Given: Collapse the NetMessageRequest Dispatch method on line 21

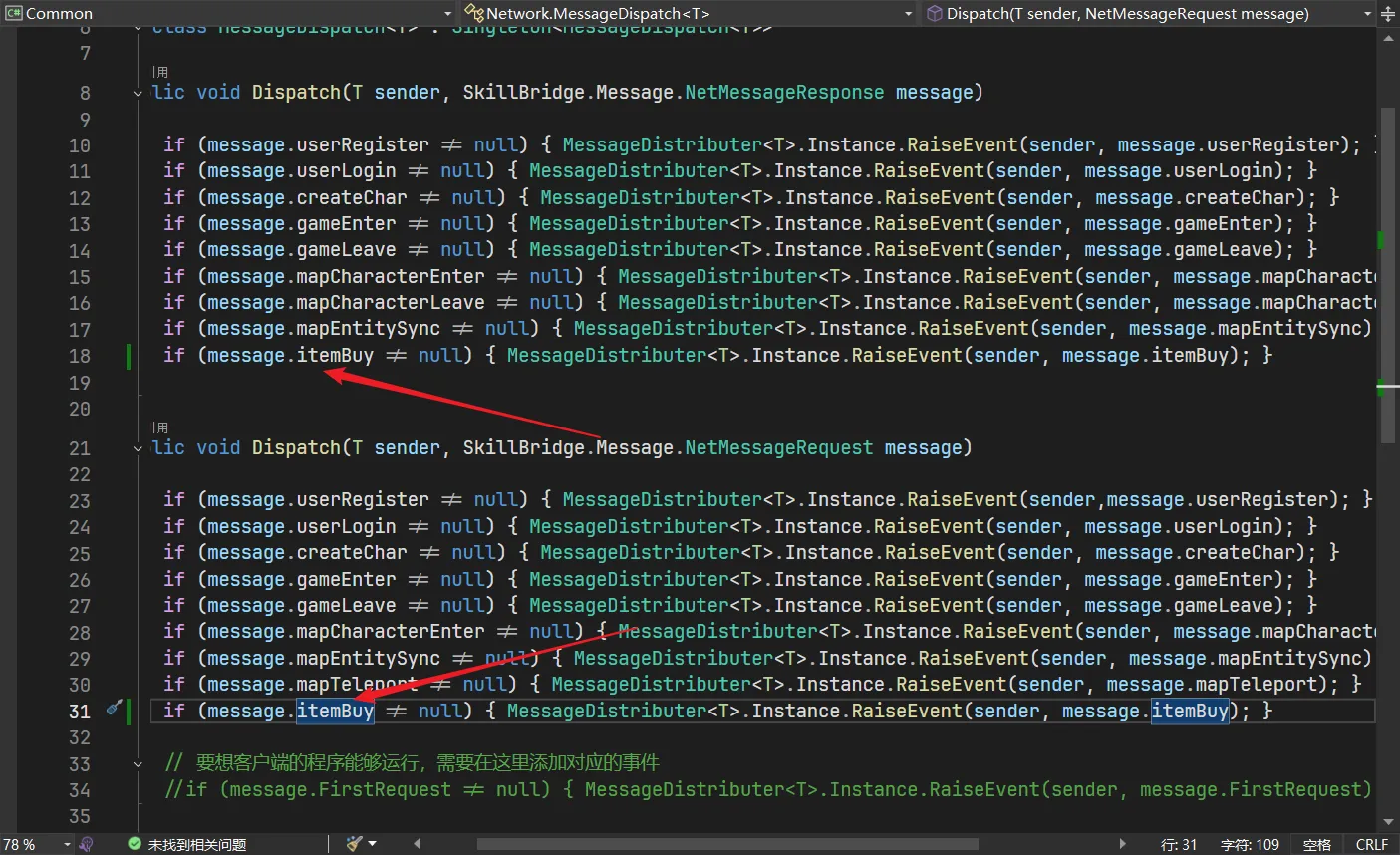Looking at the screenshot, I should tap(138, 448).
